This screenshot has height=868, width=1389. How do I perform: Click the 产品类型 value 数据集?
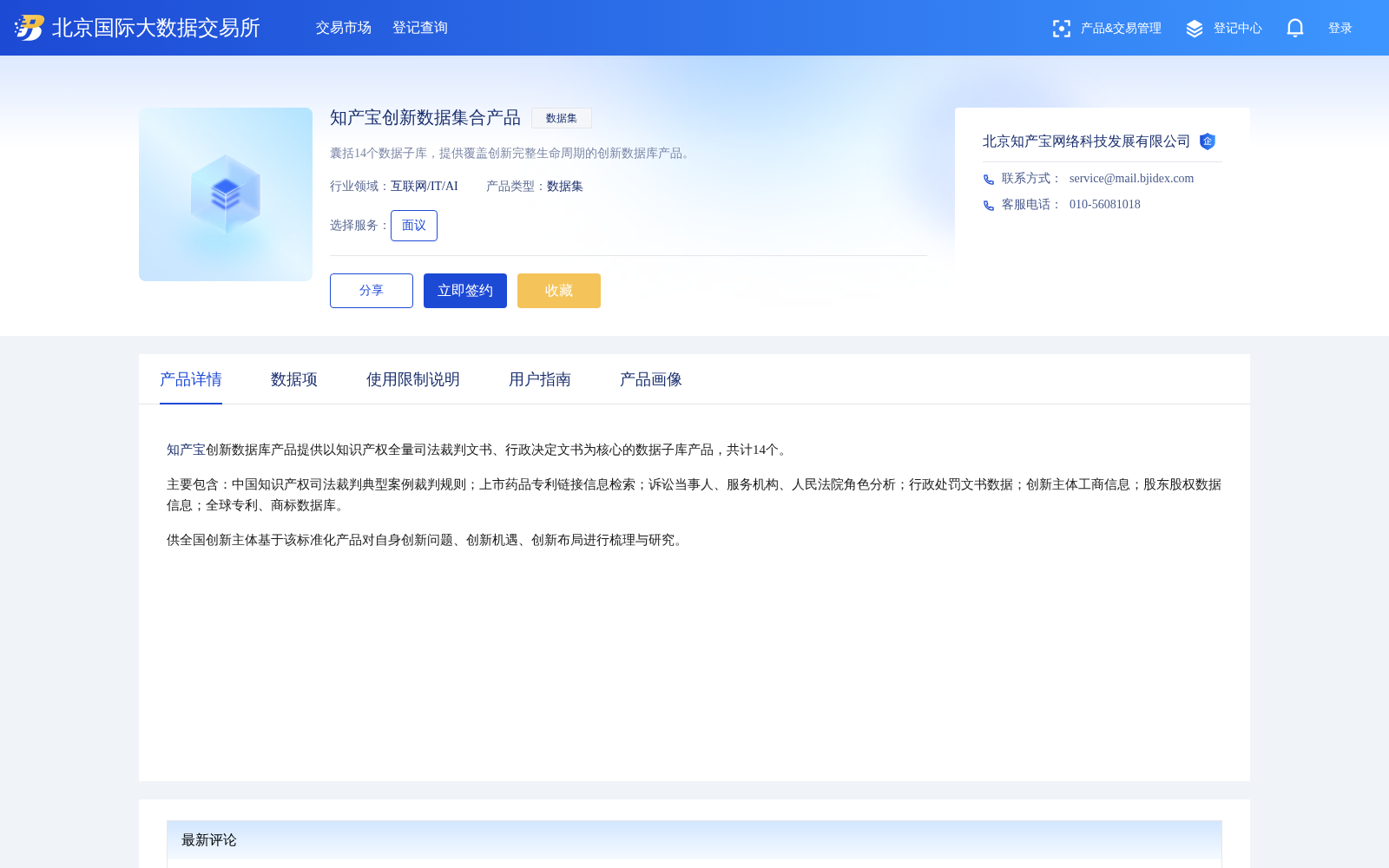pyautogui.click(x=565, y=187)
